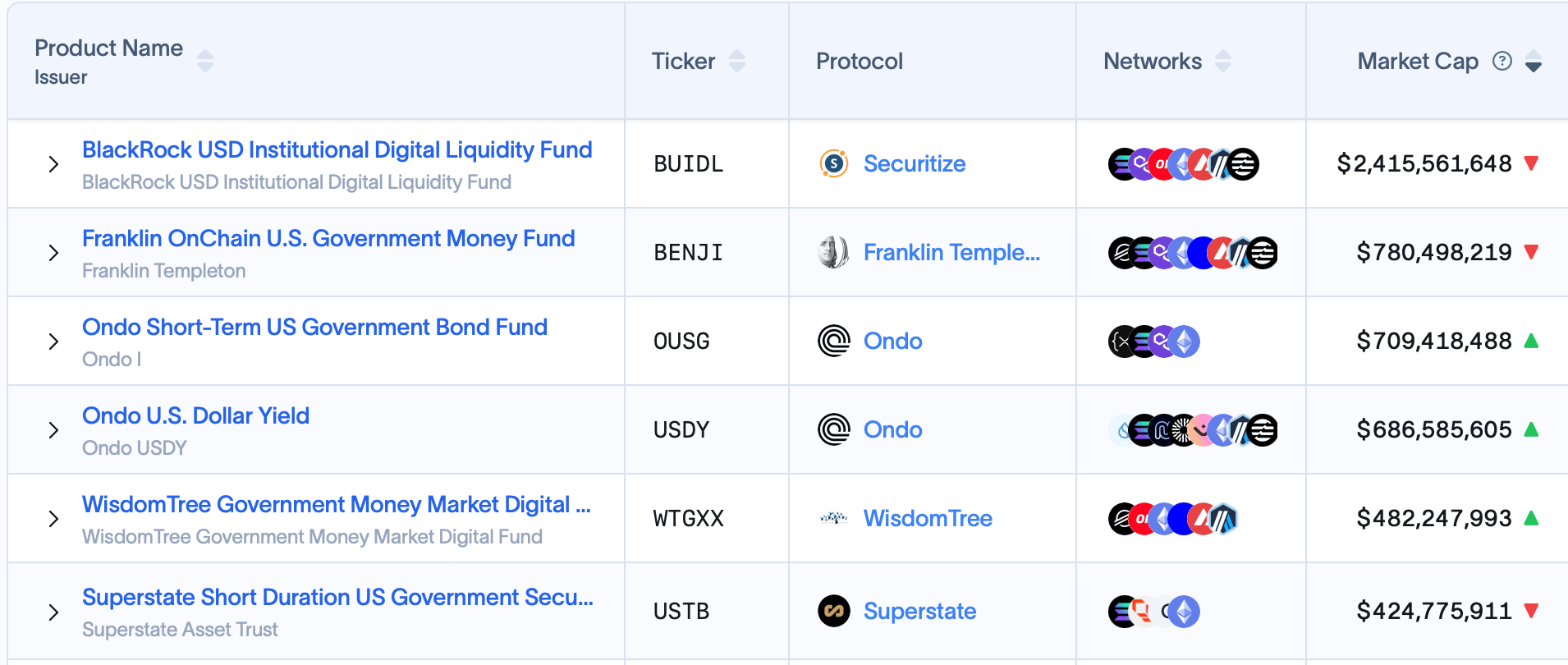Click BUIDL's stacked network icons
Viewport: 1568px width, 665px height.
(1183, 164)
